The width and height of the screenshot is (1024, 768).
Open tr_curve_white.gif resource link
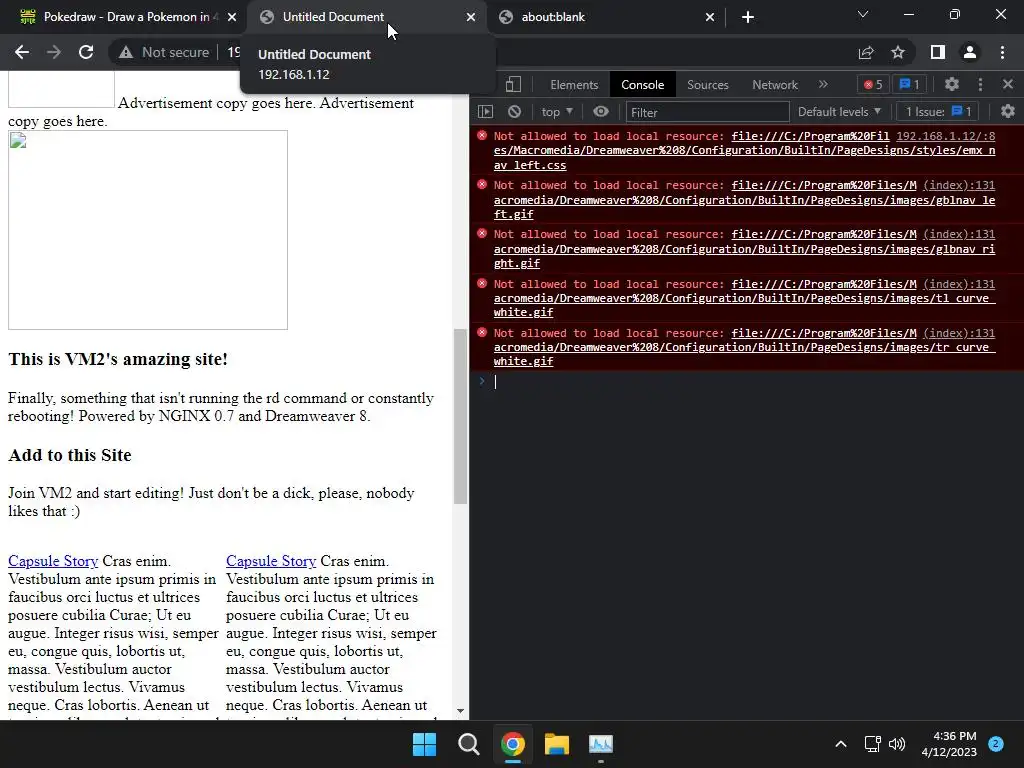tap(744, 347)
